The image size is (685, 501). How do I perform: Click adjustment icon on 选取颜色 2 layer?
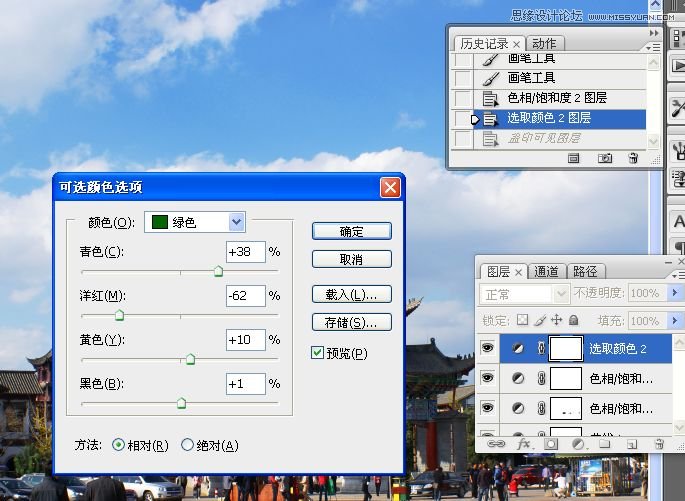coord(518,348)
